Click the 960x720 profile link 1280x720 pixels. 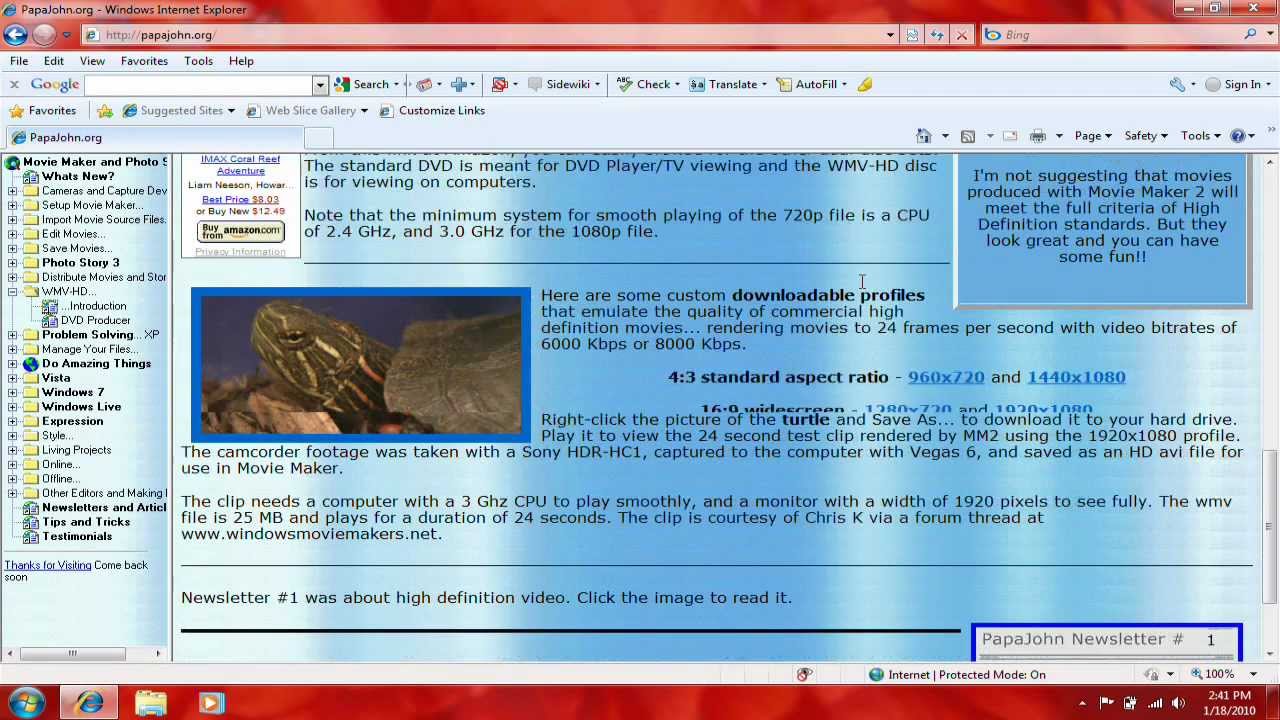(x=946, y=377)
